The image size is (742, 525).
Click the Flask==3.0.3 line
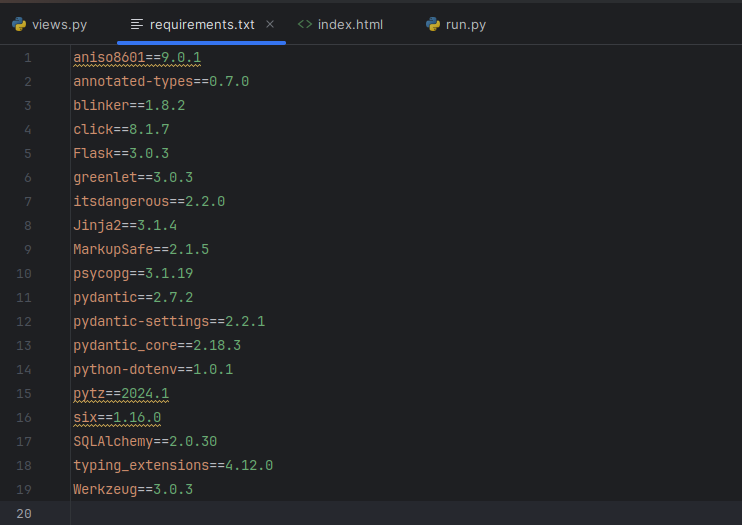coord(121,153)
